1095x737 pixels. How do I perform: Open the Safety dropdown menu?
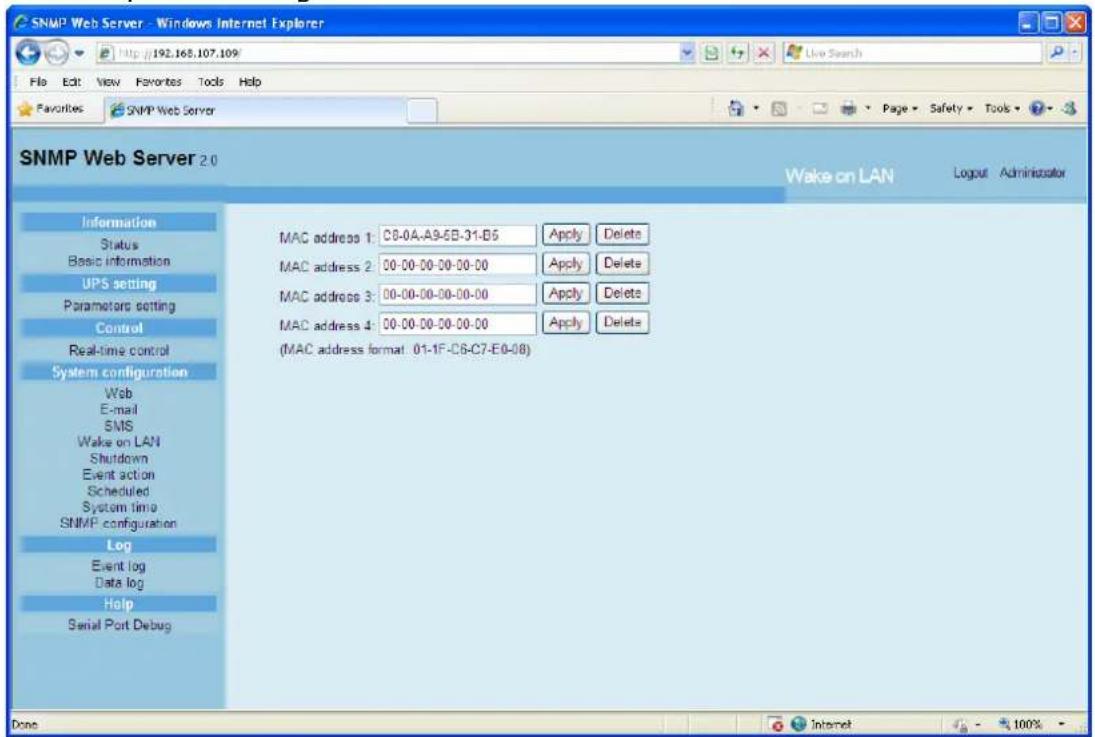click(x=950, y=109)
